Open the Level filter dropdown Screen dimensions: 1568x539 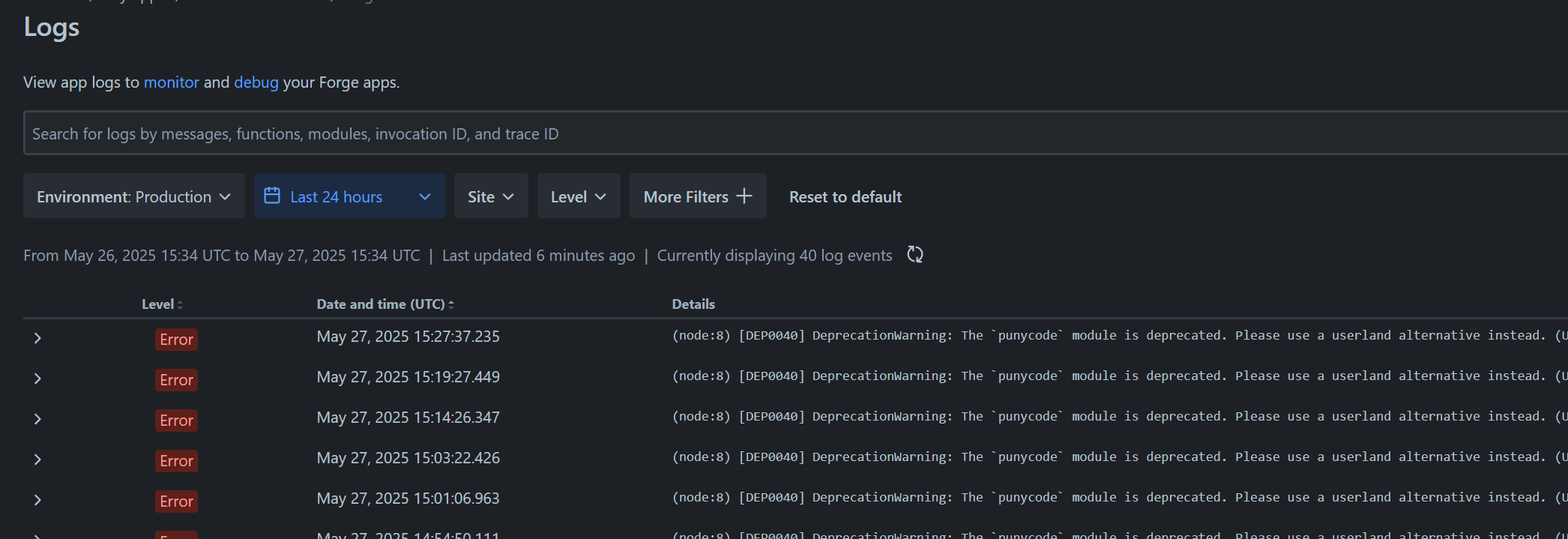click(x=578, y=196)
